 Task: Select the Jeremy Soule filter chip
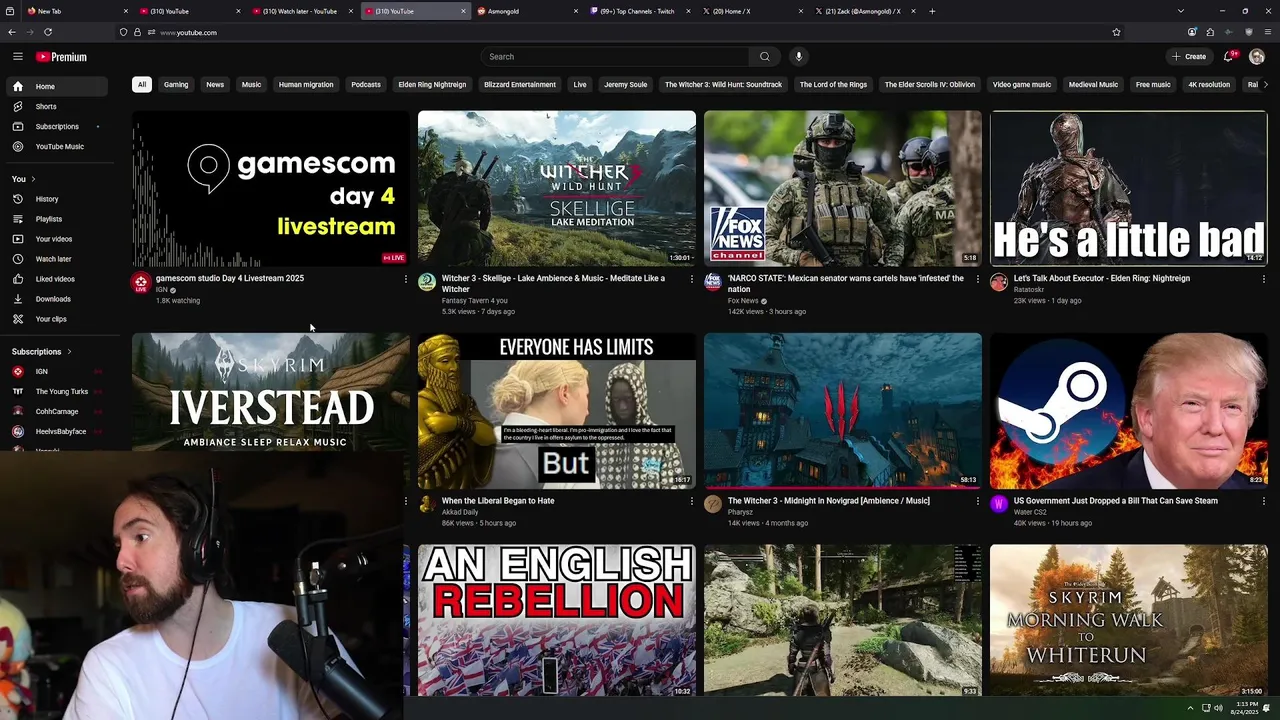(x=626, y=85)
